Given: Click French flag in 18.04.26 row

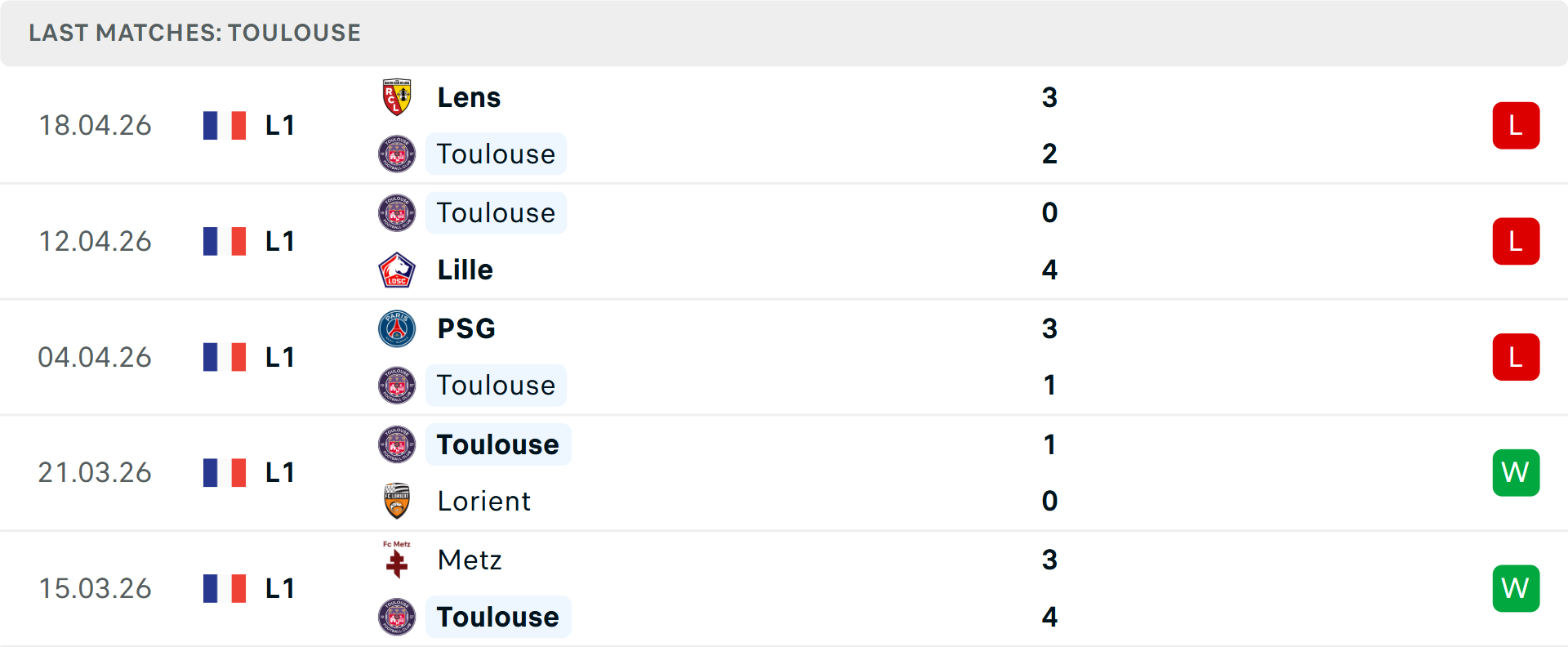Looking at the screenshot, I should [225, 126].
